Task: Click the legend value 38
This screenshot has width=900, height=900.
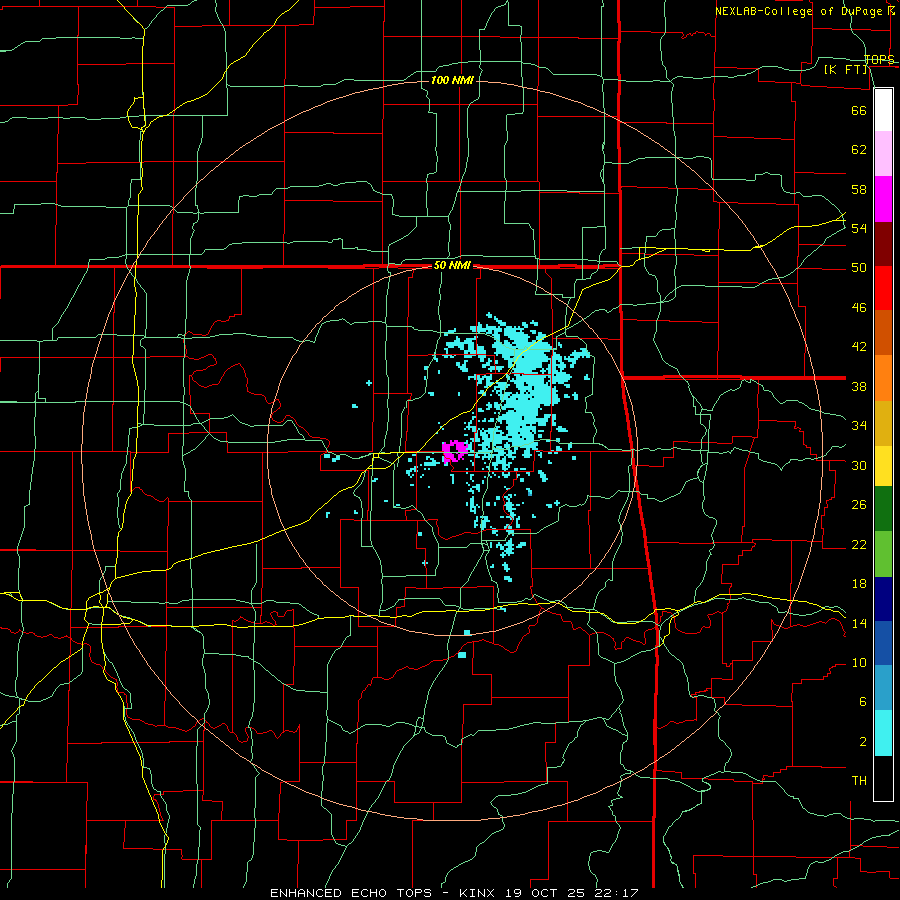Action: click(859, 386)
